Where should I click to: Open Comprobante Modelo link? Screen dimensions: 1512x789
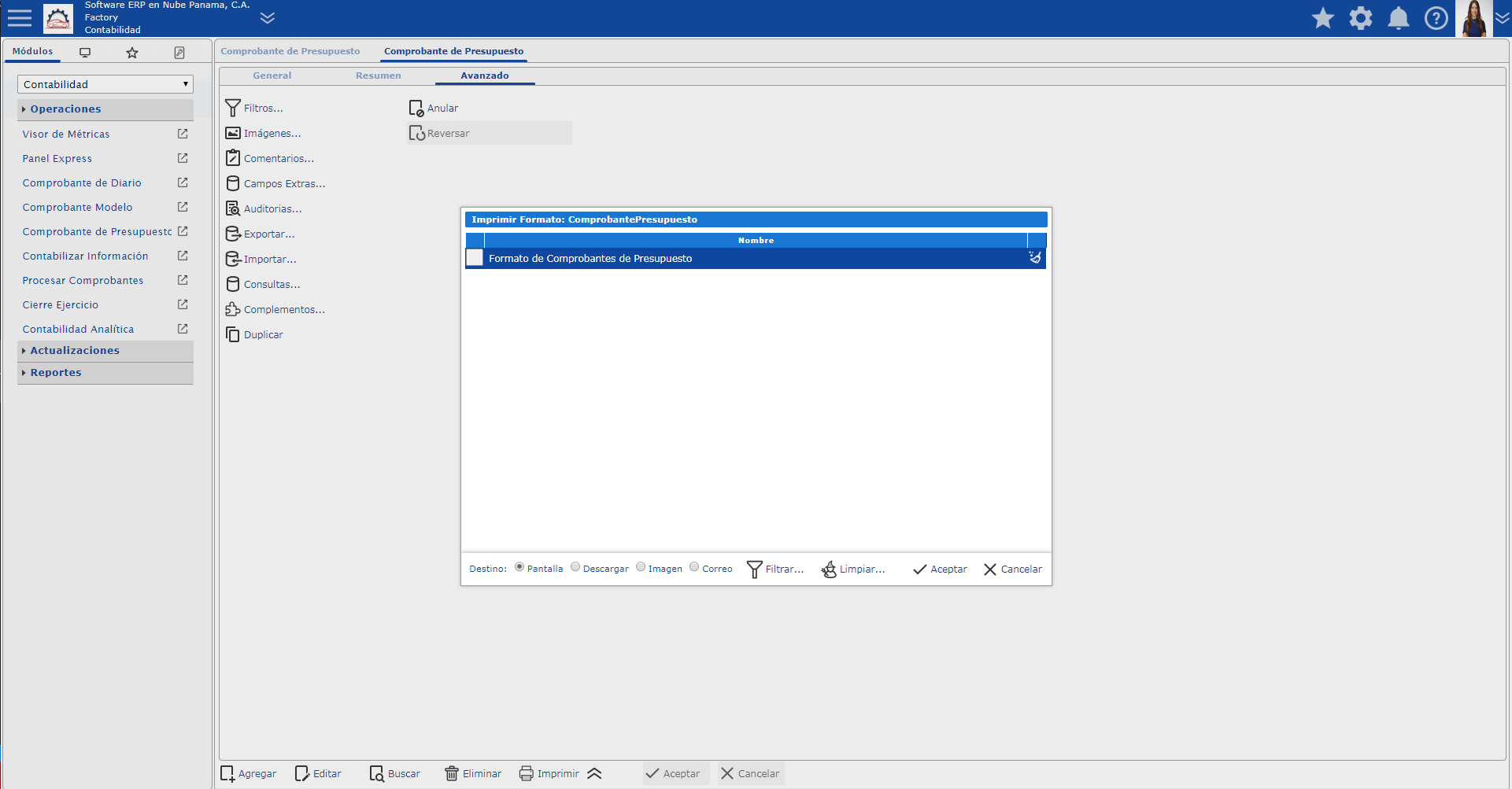tap(77, 208)
